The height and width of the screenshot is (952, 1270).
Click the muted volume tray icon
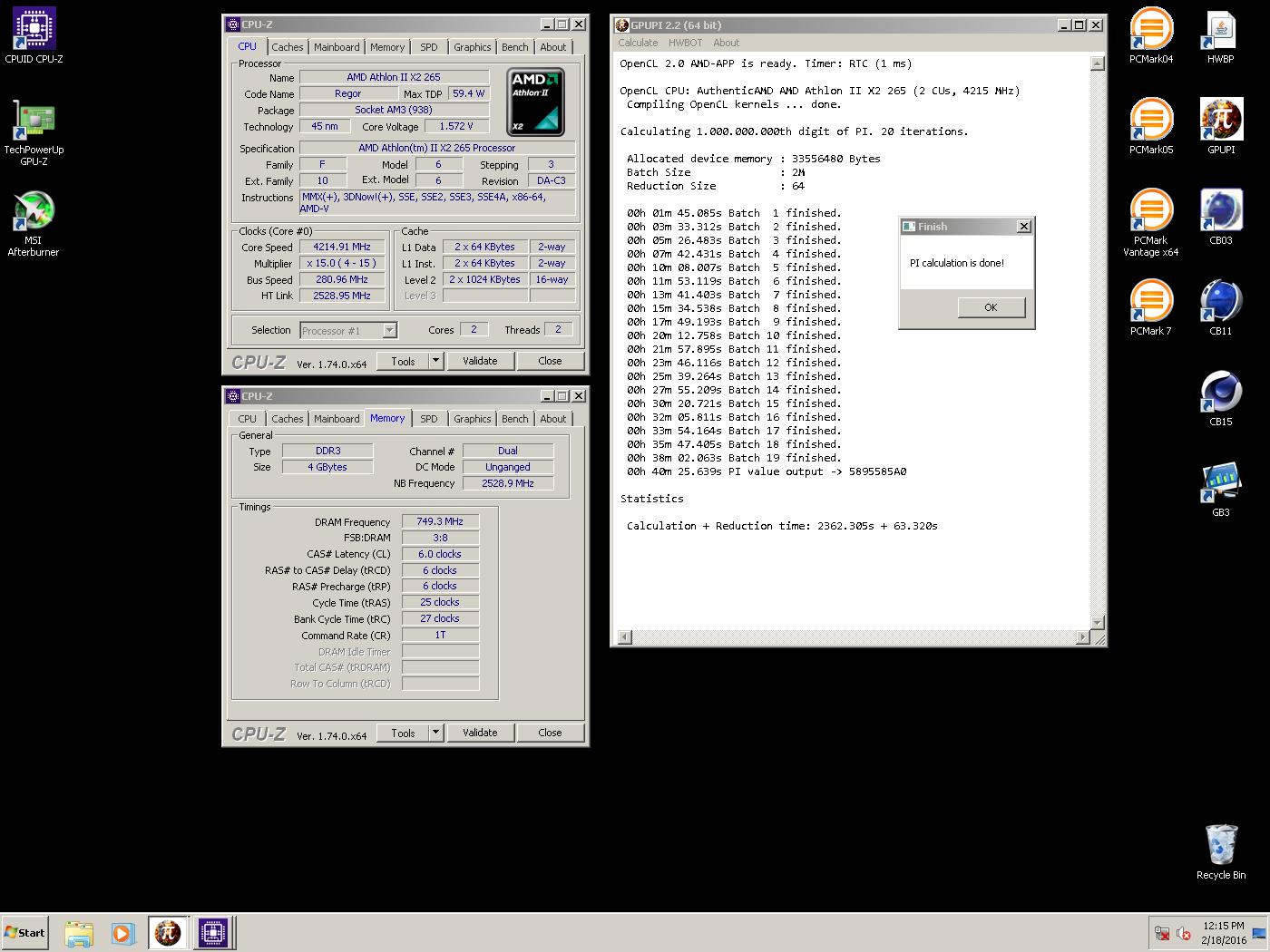1183,933
